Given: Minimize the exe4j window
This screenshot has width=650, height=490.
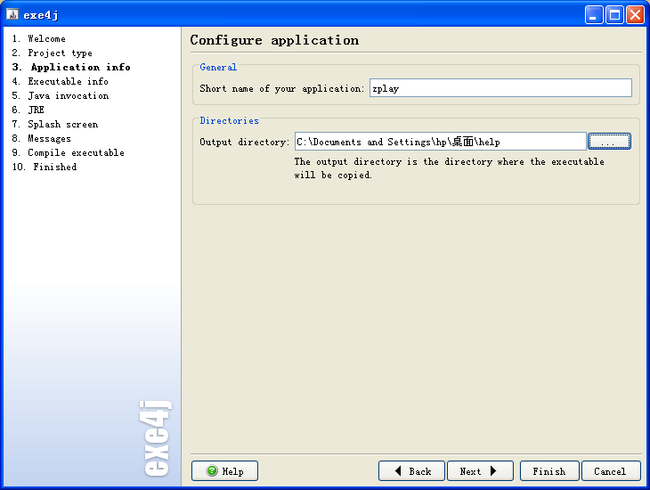Looking at the screenshot, I should point(594,15).
